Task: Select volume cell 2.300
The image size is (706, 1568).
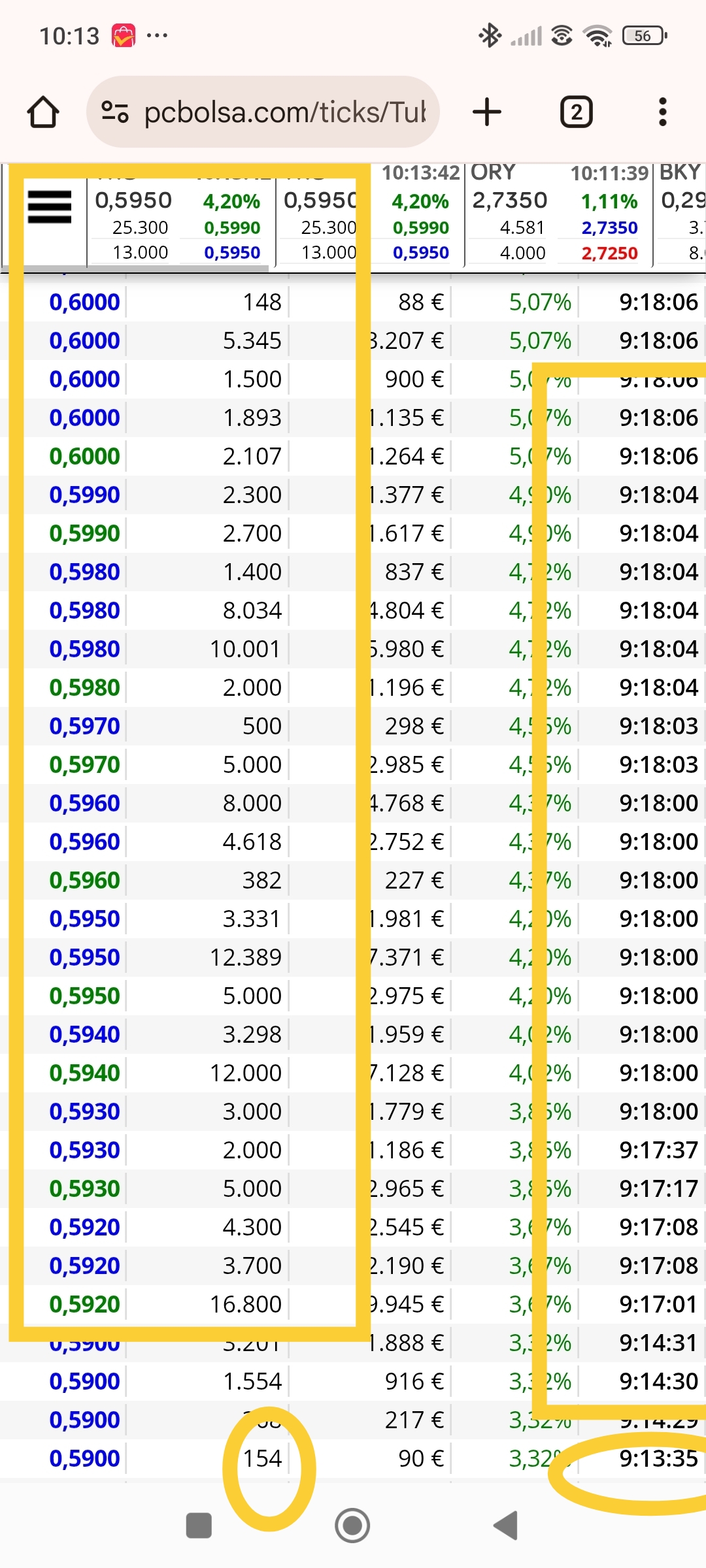Action: pyautogui.click(x=252, y=495)
